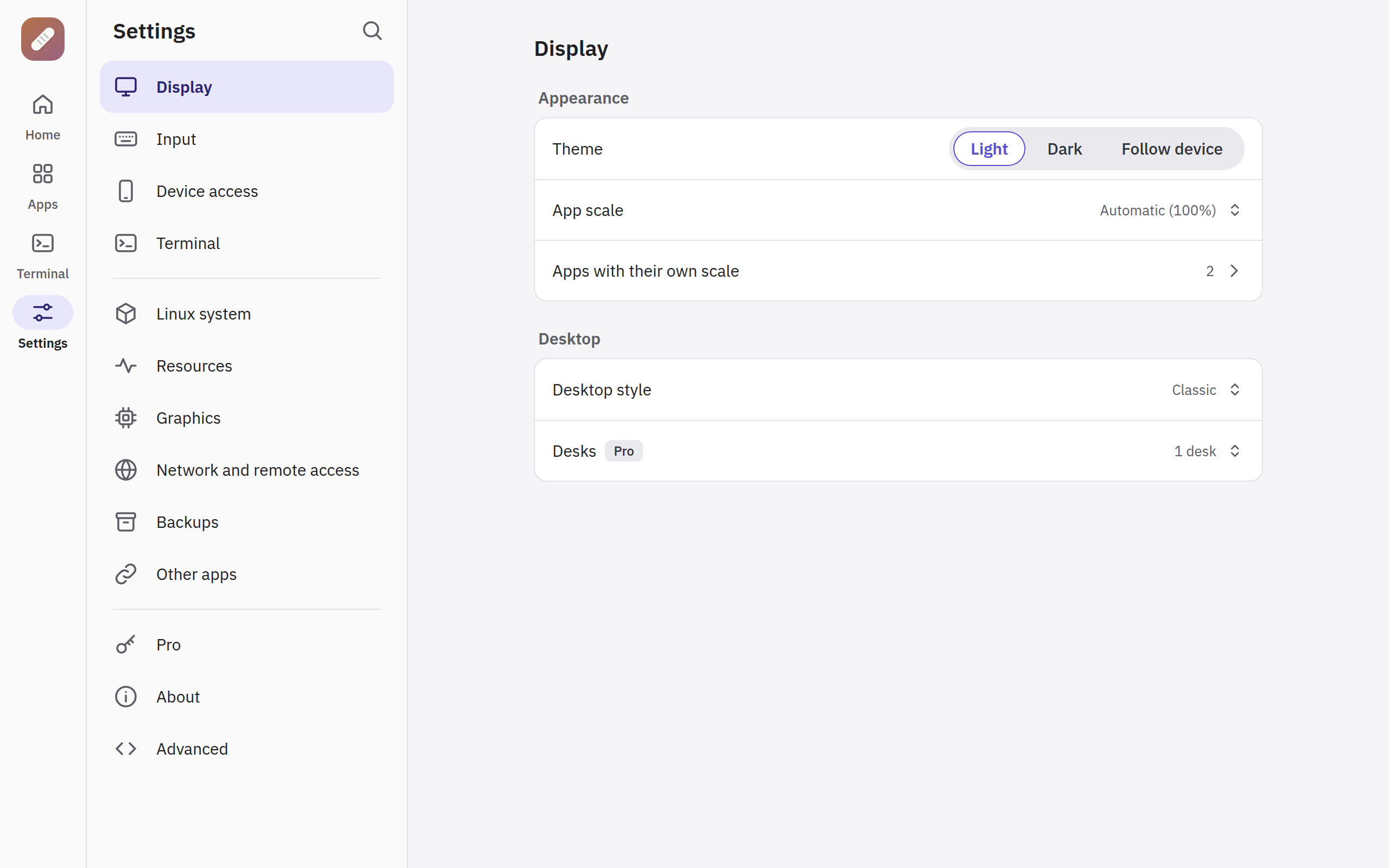
Task: Open the App scale dropdown arrows
Action: [x=1234, y=210]
